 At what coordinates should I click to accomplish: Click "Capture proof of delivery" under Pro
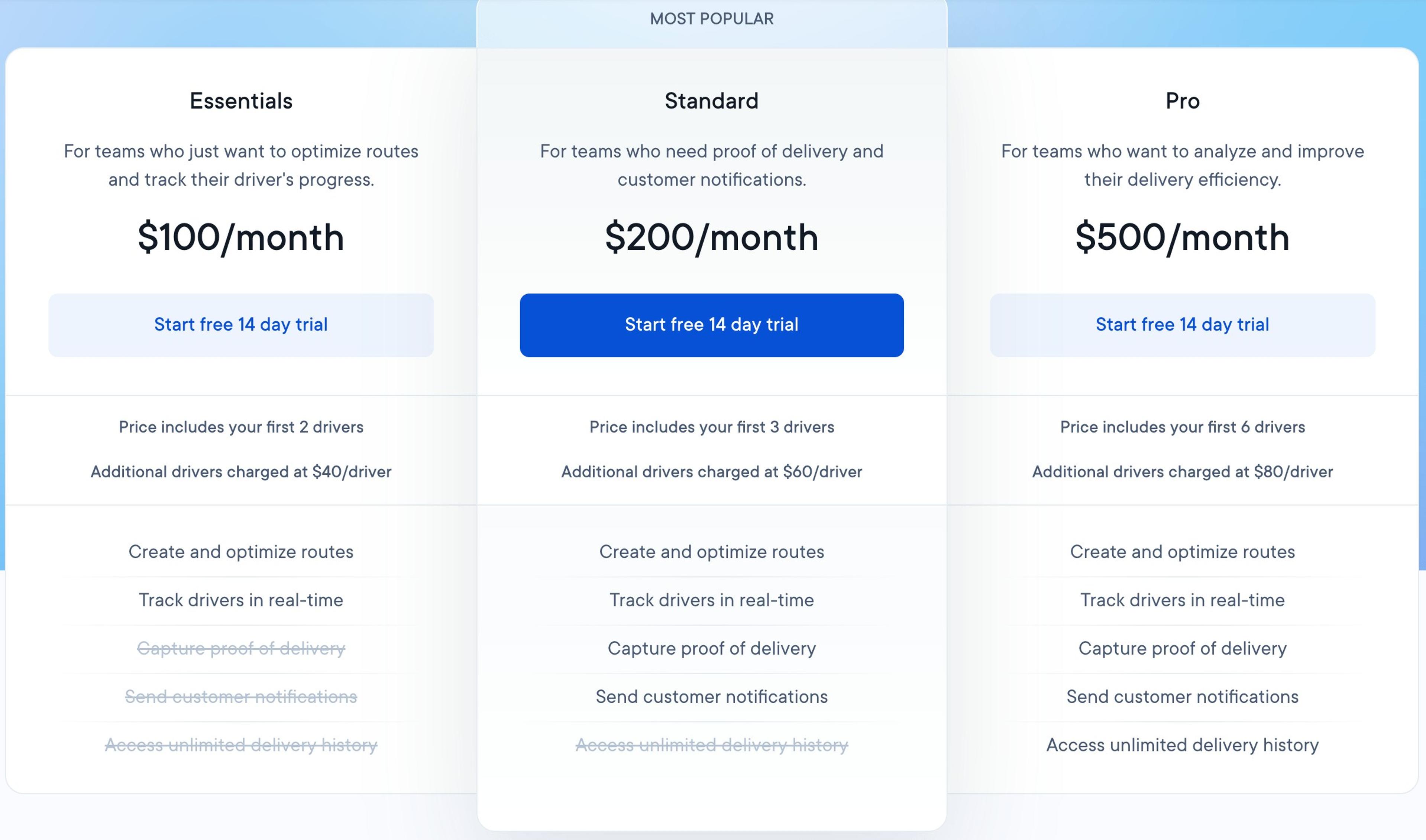pyautogui.click(x=1182, y=649)
